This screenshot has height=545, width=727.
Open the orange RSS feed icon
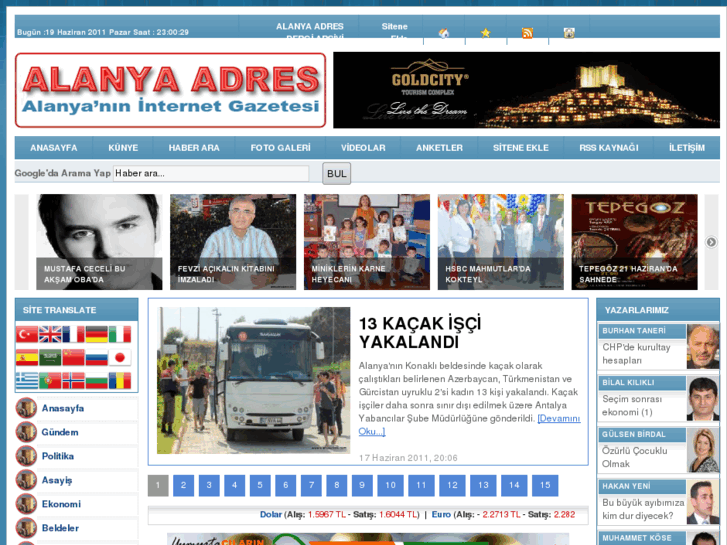pyautogui.click(x=527, y=33)
